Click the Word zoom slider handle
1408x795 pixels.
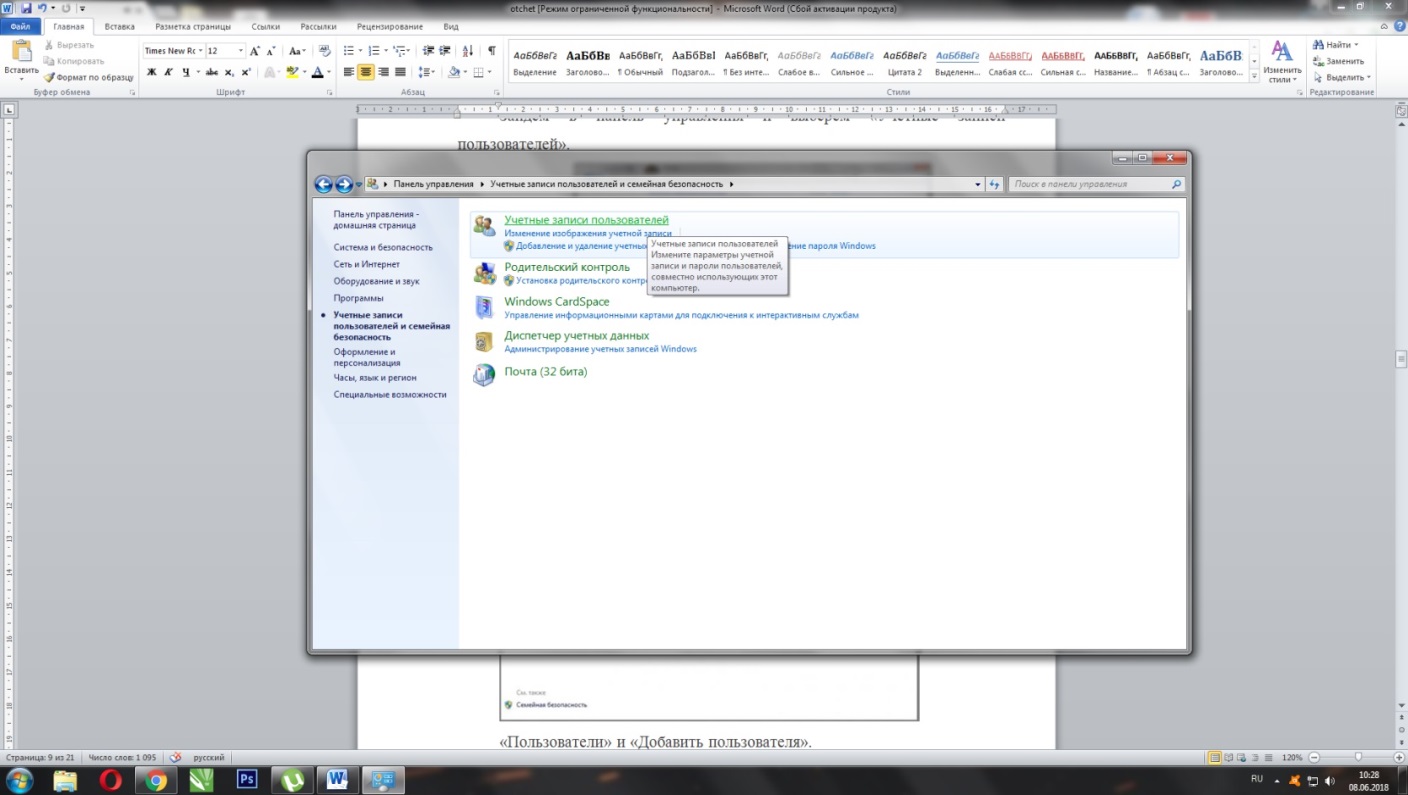(x=1357, y=757)
